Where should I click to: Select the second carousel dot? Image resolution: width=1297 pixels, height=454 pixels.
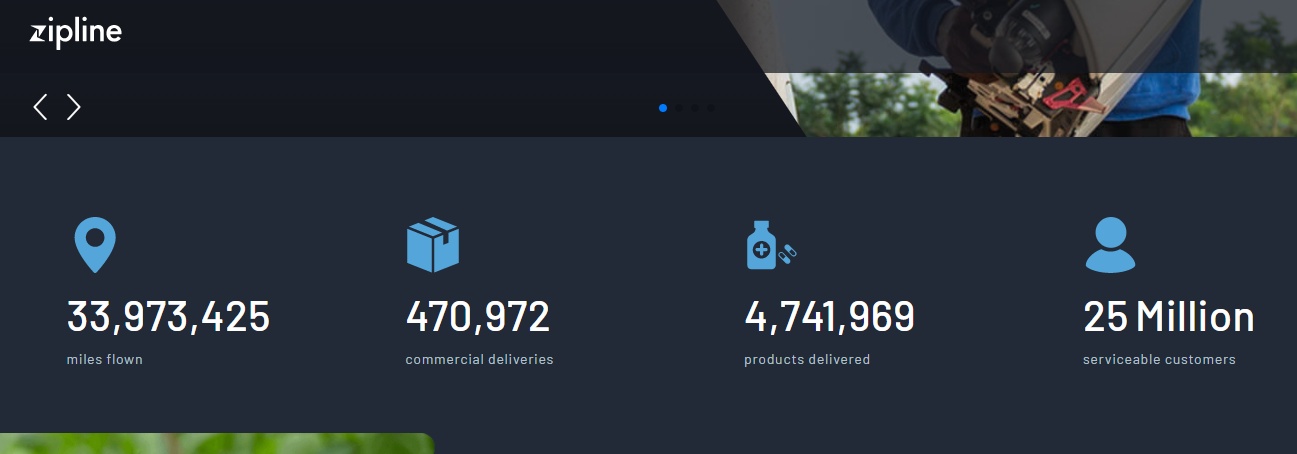[x=679, y=107]
